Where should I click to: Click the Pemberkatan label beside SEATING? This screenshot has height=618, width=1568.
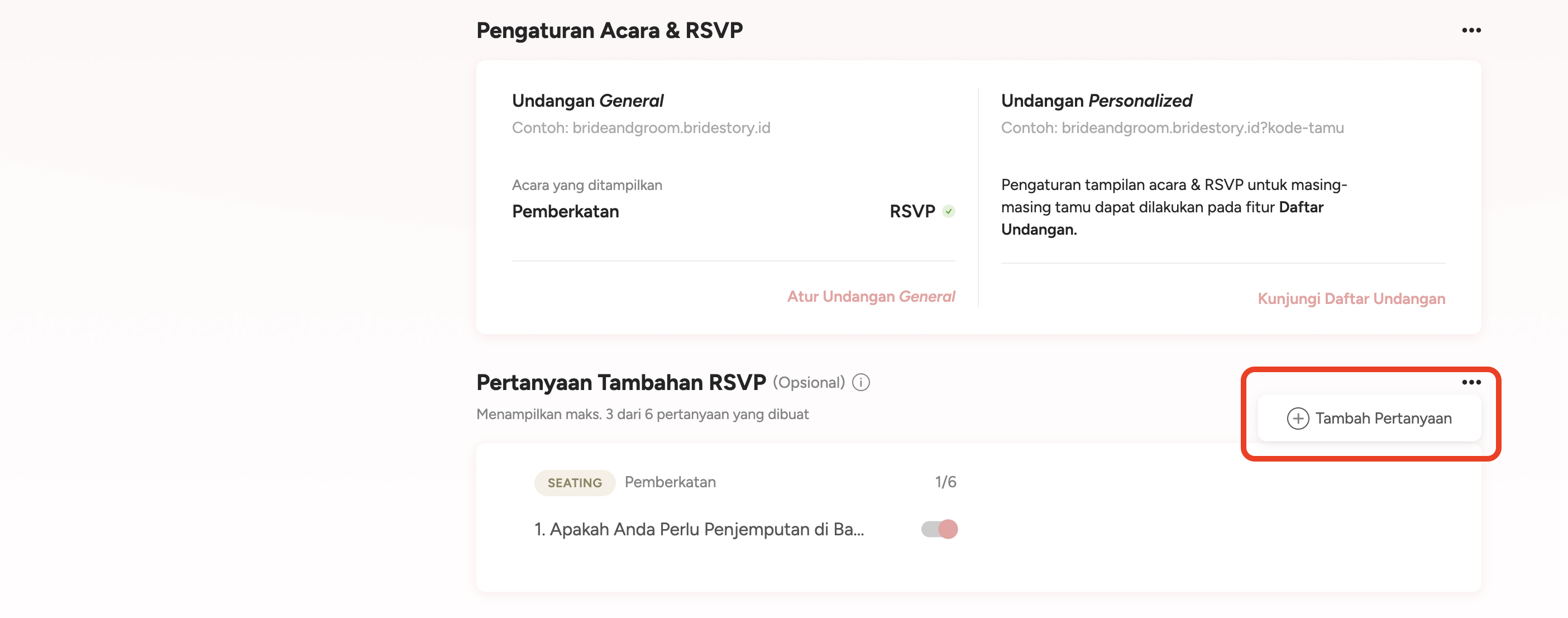point(670,482)
